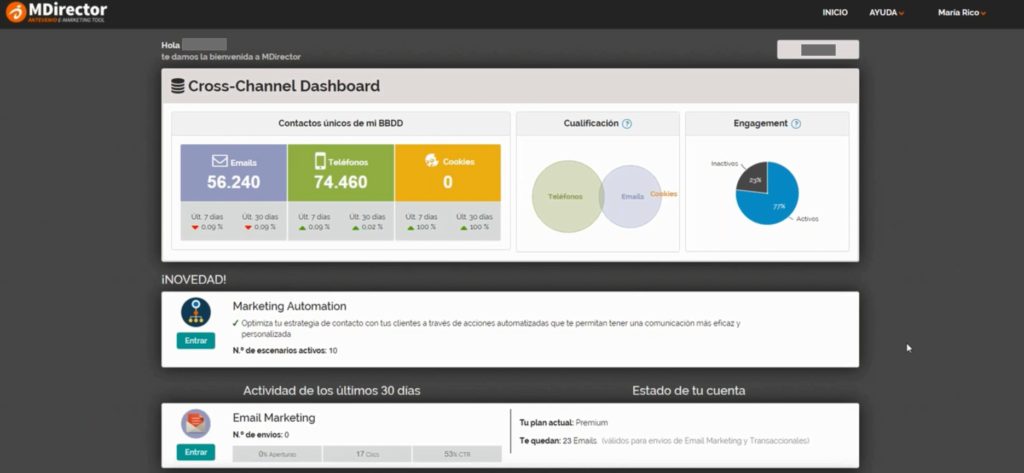Image resolution: width=1024 pixels, height=473 pixels.
Task: Click the Email Marketing heading
Action: pyautogui.click(x=274, y=417)
